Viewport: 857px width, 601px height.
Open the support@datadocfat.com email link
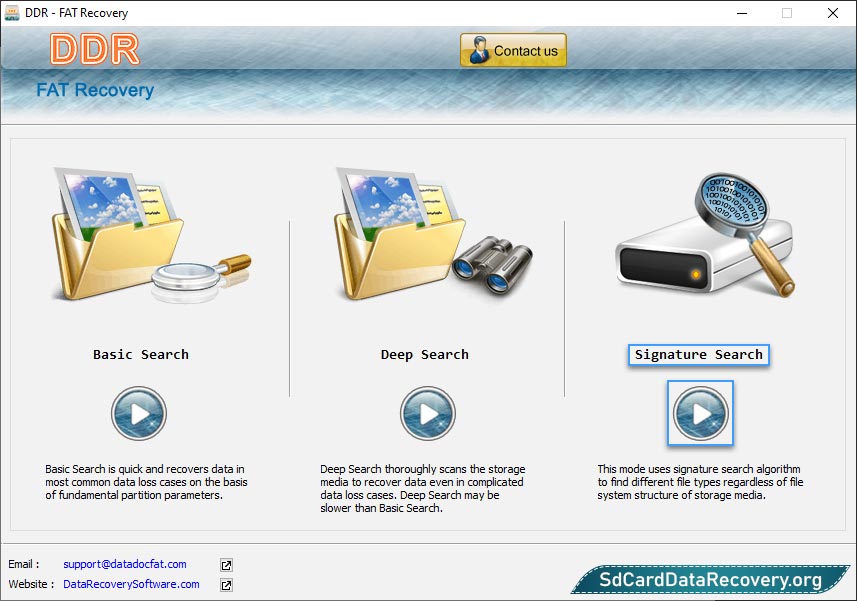(x=124, y=564)
